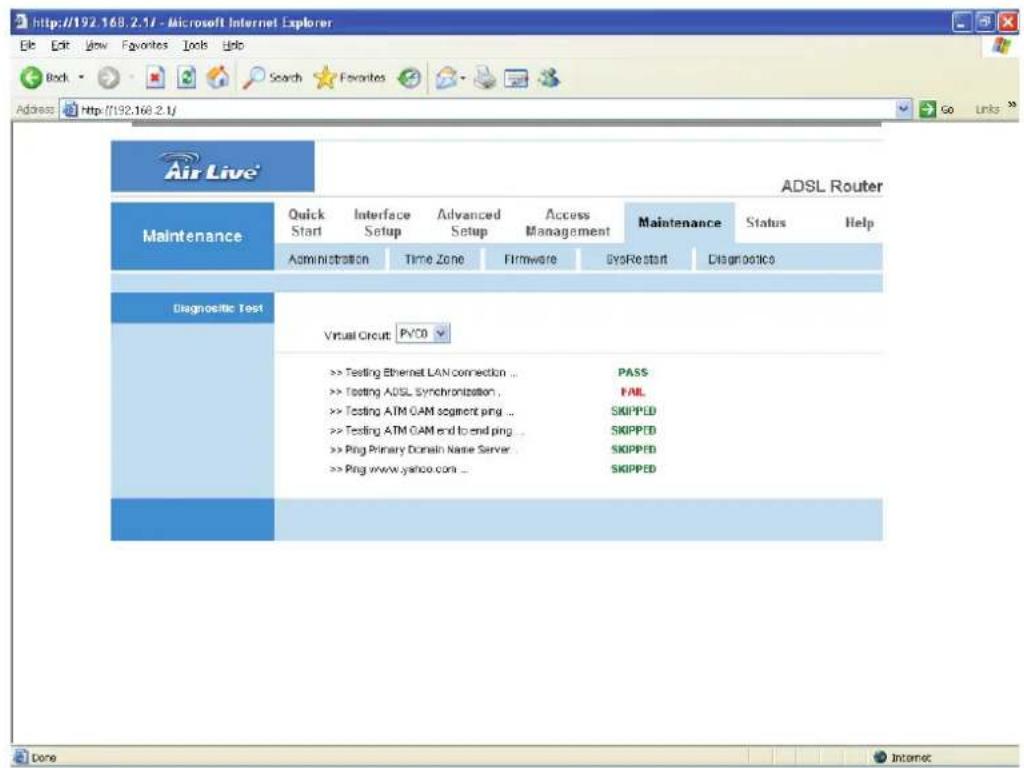Click the AirLive logo
The width and height of the screenshot is (1024, 768).
click(x=212, y=166)
